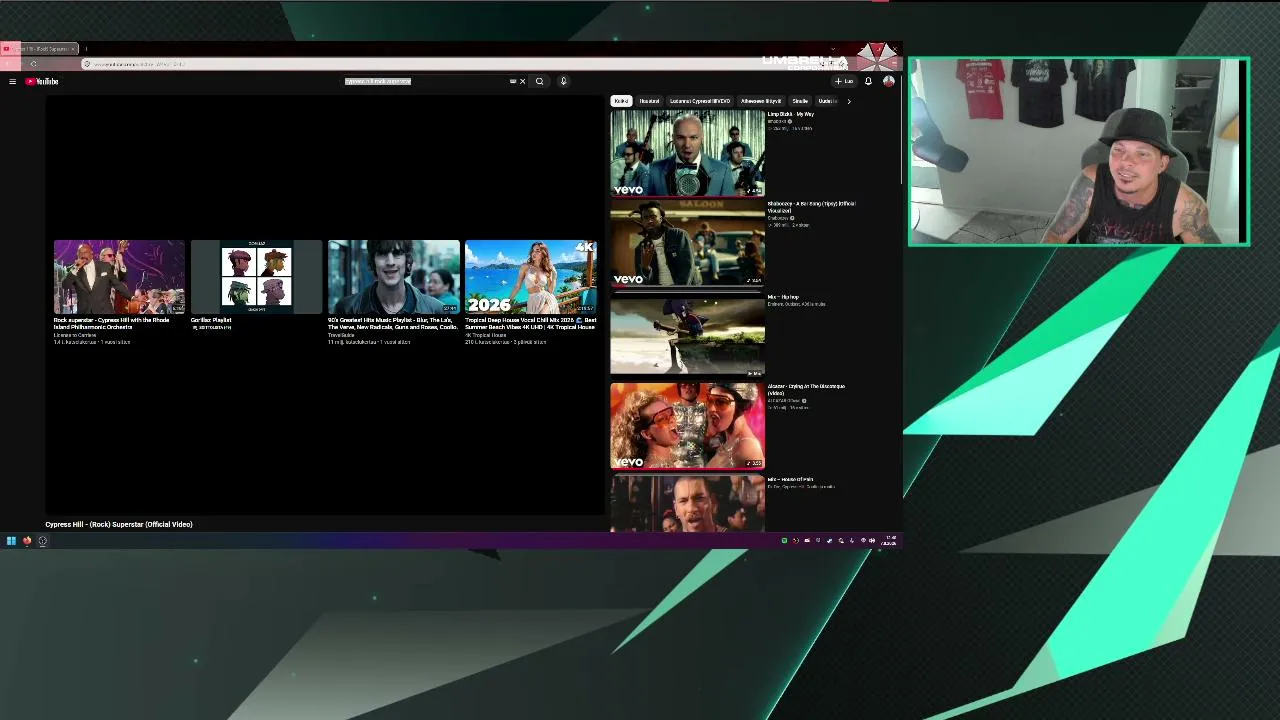Open the Mix – Hip hop title
The image size is (1280, 720).
point(784,297)
